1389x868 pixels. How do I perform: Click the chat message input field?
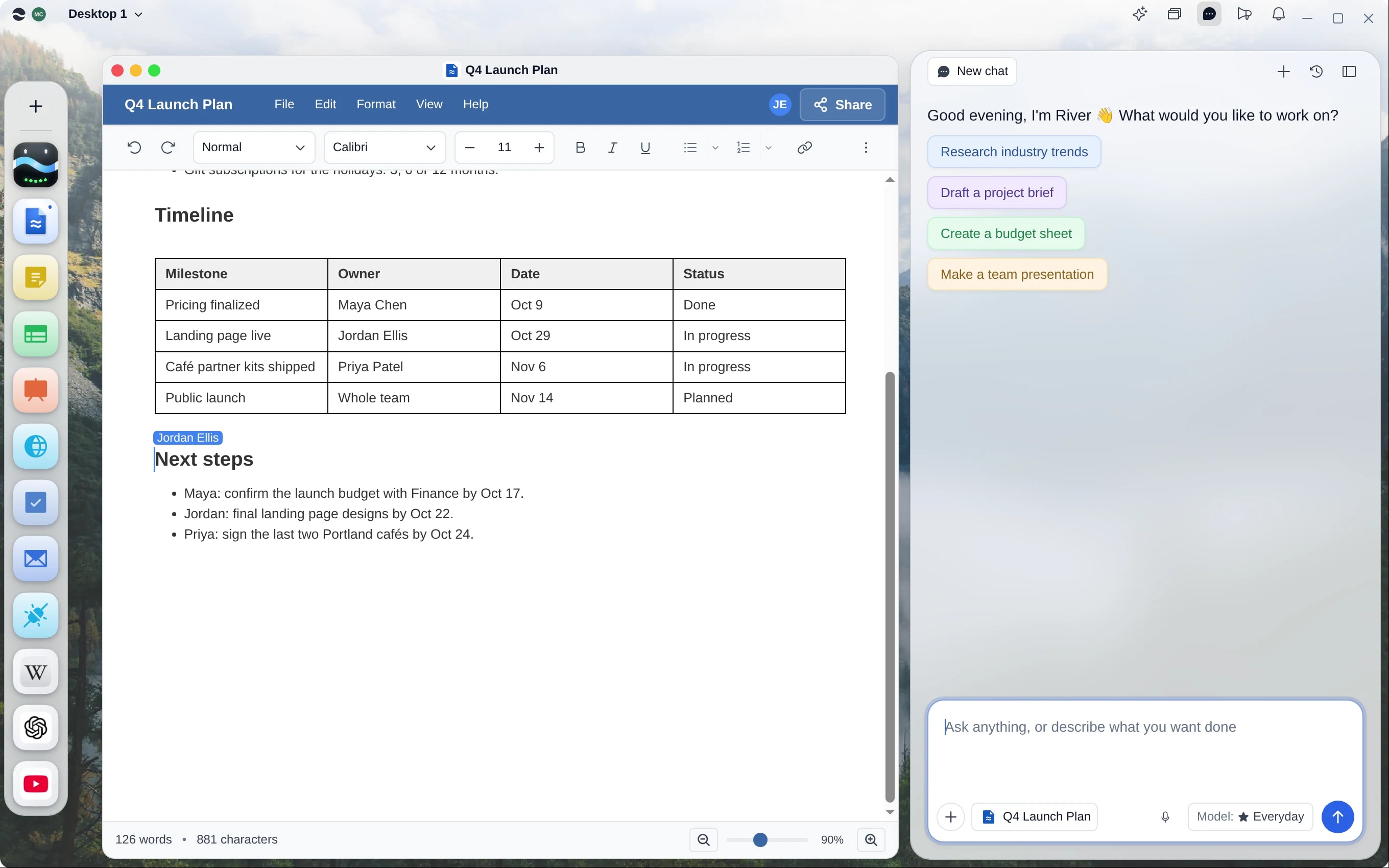pyautogui.click(x=1144, y=746)
